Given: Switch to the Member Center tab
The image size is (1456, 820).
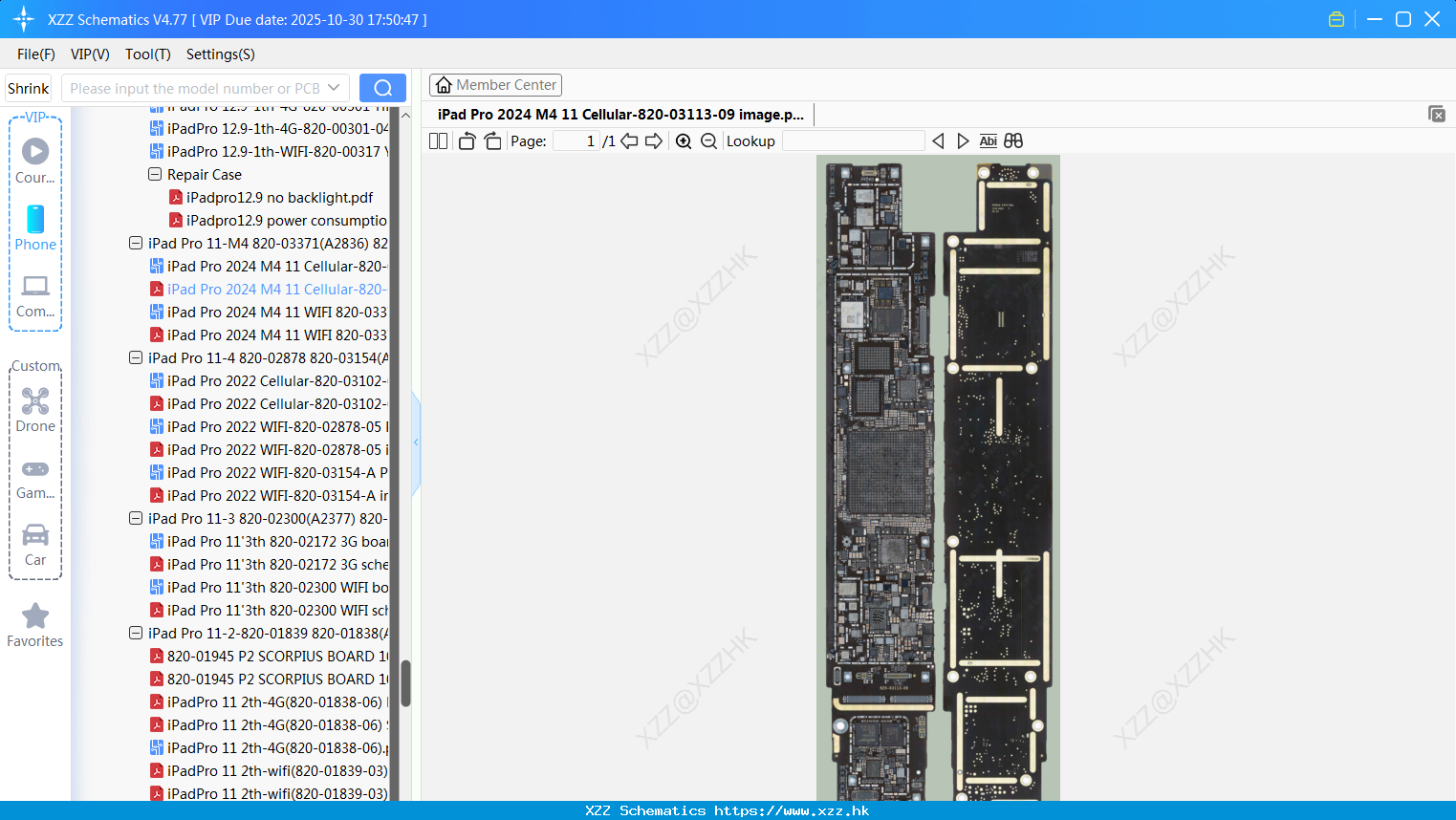Looking at the screenshot, I should pos(495,85).
